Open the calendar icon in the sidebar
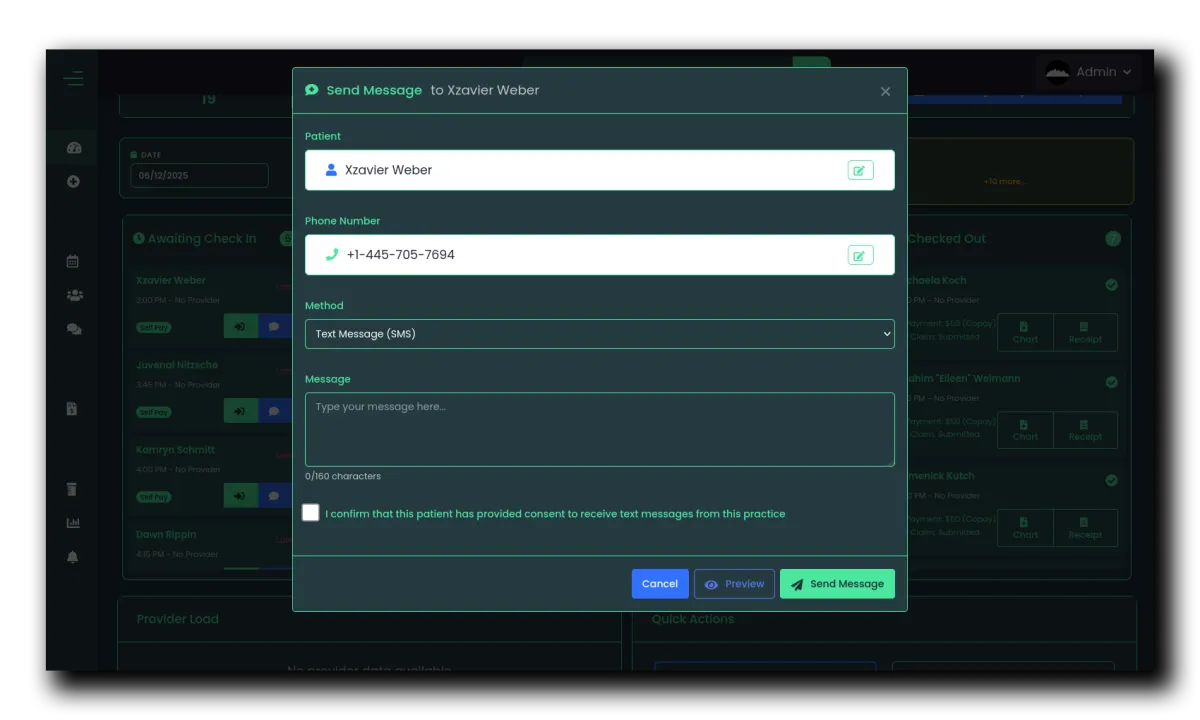Image resolution: width=1200 pixels, height=720 pixels. coord(73,261)
